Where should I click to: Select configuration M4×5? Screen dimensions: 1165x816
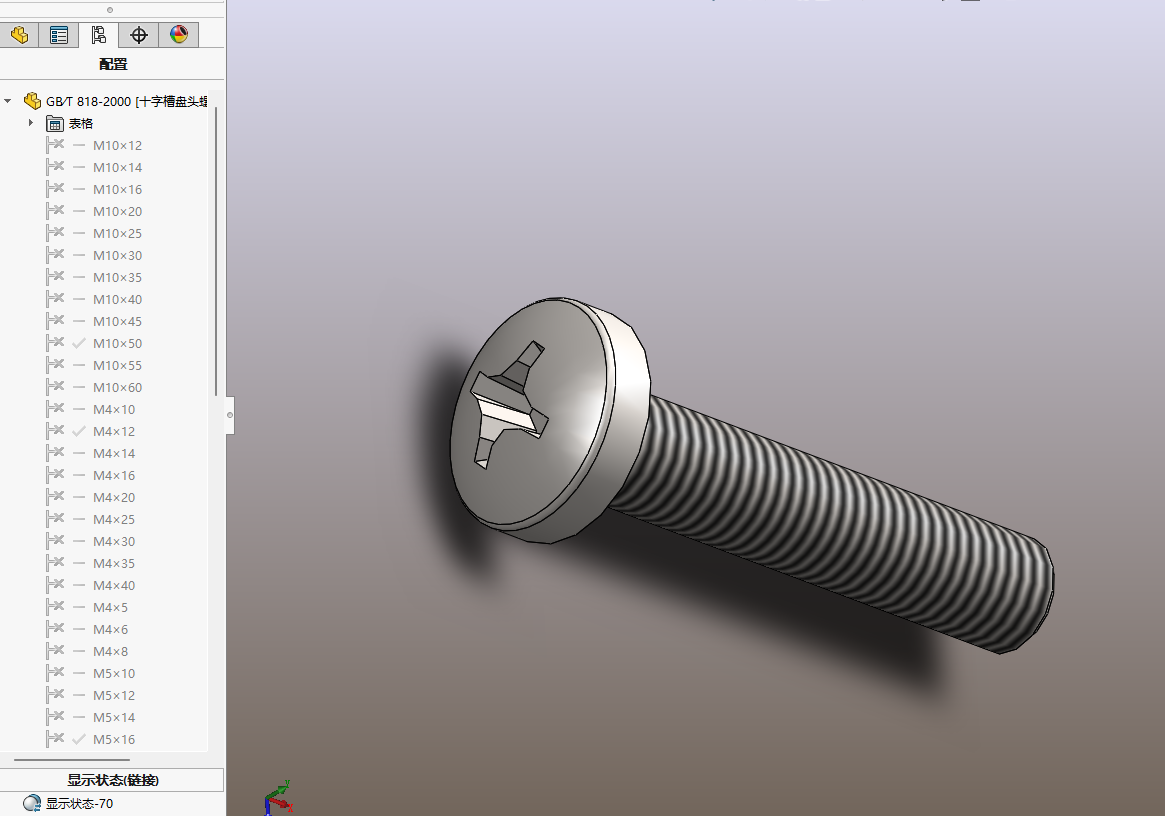click(x=110, y=607)
